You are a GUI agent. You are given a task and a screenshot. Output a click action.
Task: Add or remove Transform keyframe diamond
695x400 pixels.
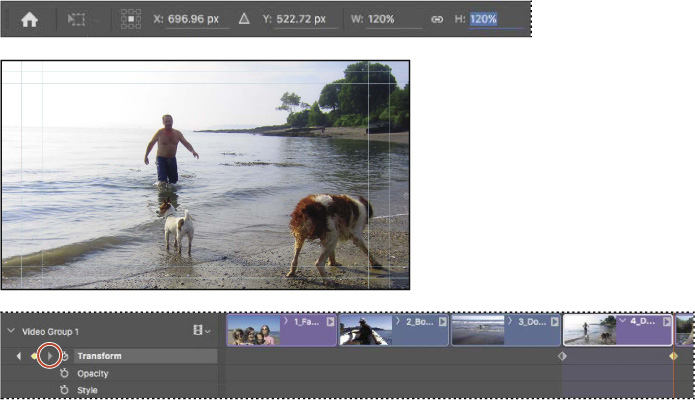[34, 356]
